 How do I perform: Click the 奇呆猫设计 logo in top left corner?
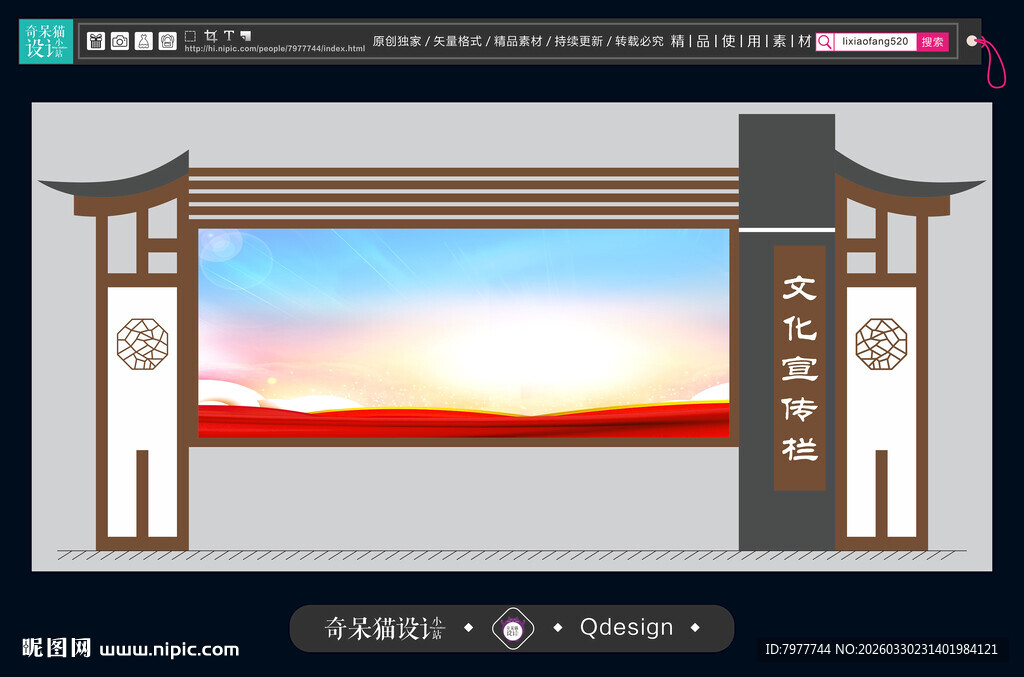point(45,41)
